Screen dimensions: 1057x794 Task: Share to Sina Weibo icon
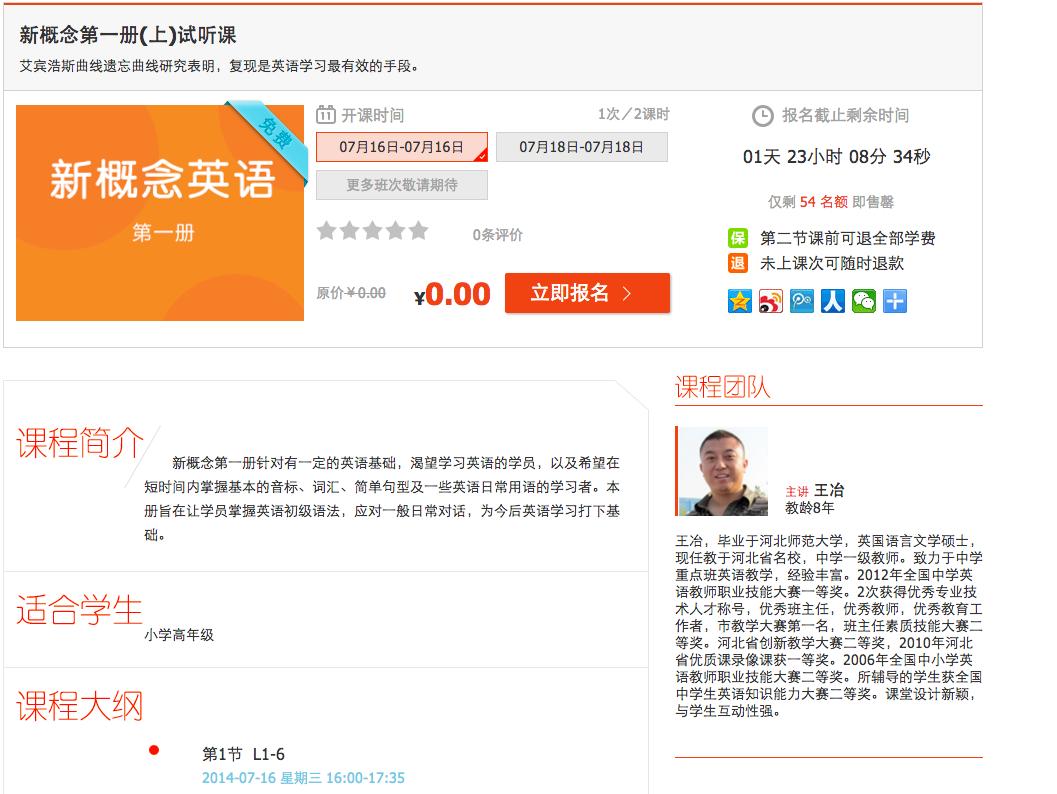click(771, 301)
